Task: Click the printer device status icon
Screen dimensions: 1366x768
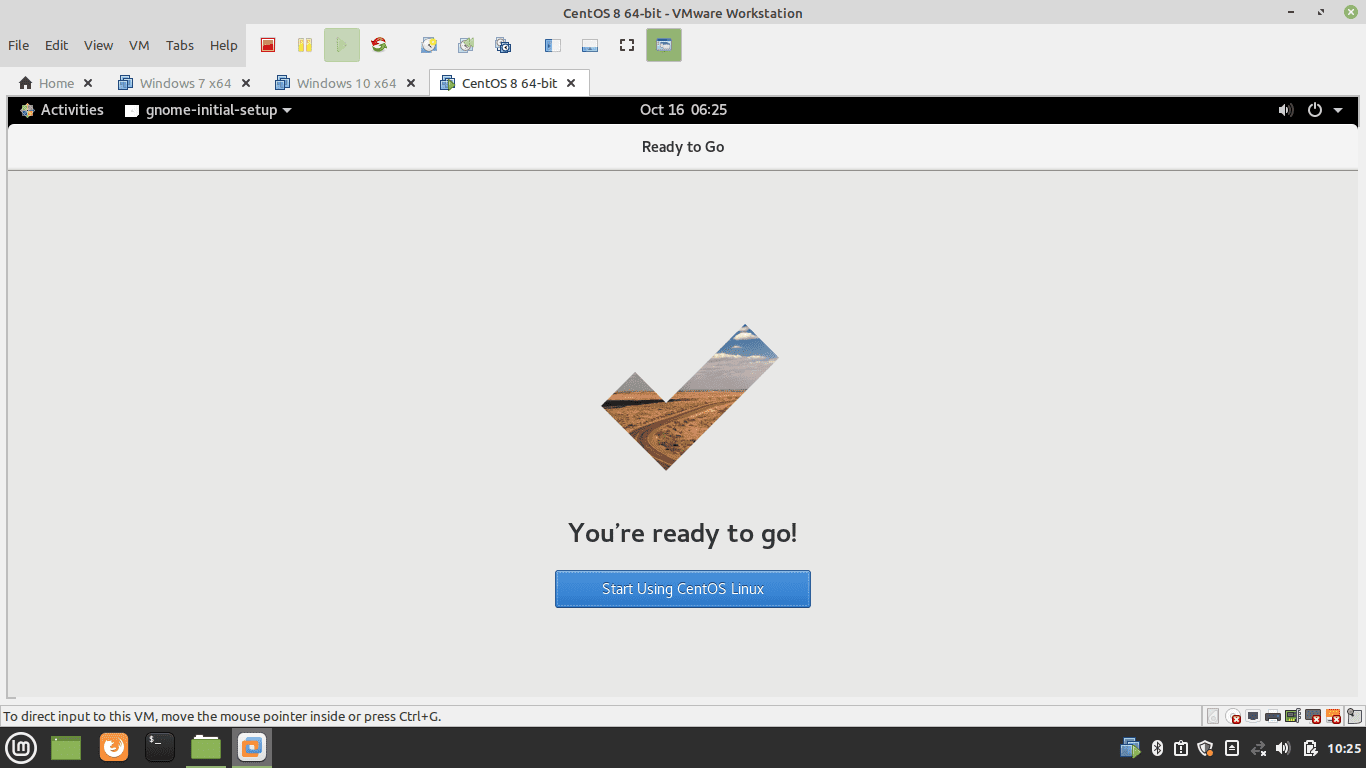Action: pos(1273,716)
